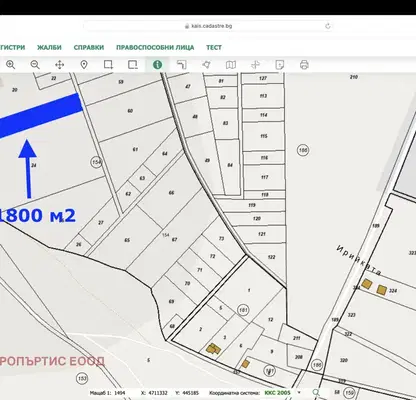
Task: Click the X coordinate value 4711332
Action: (158, 393)
